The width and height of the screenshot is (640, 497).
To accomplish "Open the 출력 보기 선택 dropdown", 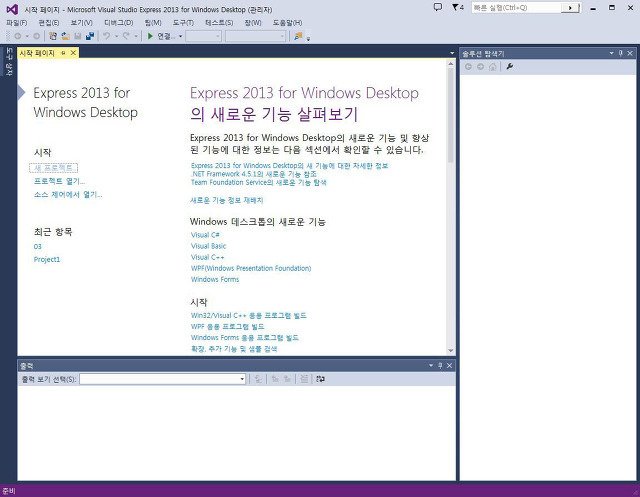I will click(162, 379).
